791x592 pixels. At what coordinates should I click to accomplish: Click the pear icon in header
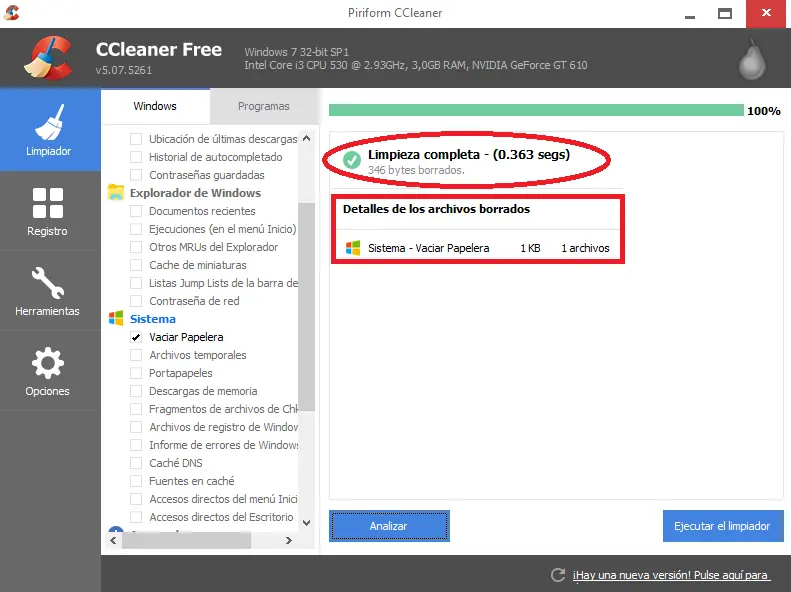[752, 60]
